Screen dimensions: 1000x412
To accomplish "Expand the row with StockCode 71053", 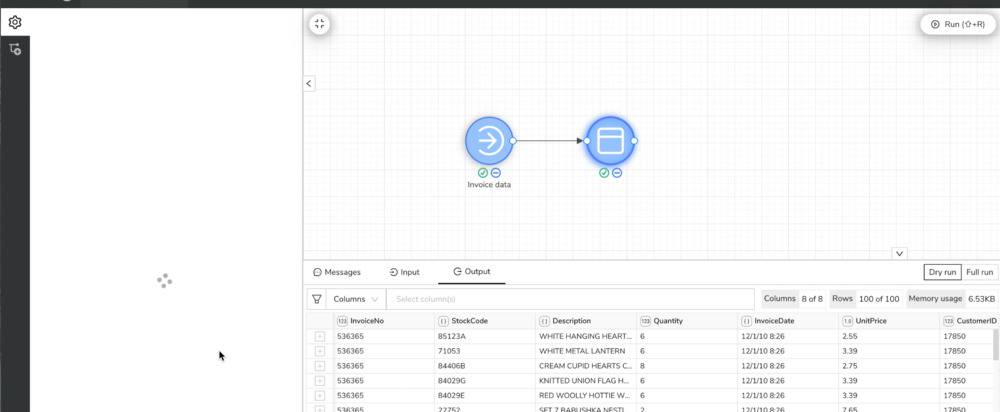I will pyautogui.click(x=320, y=351).
